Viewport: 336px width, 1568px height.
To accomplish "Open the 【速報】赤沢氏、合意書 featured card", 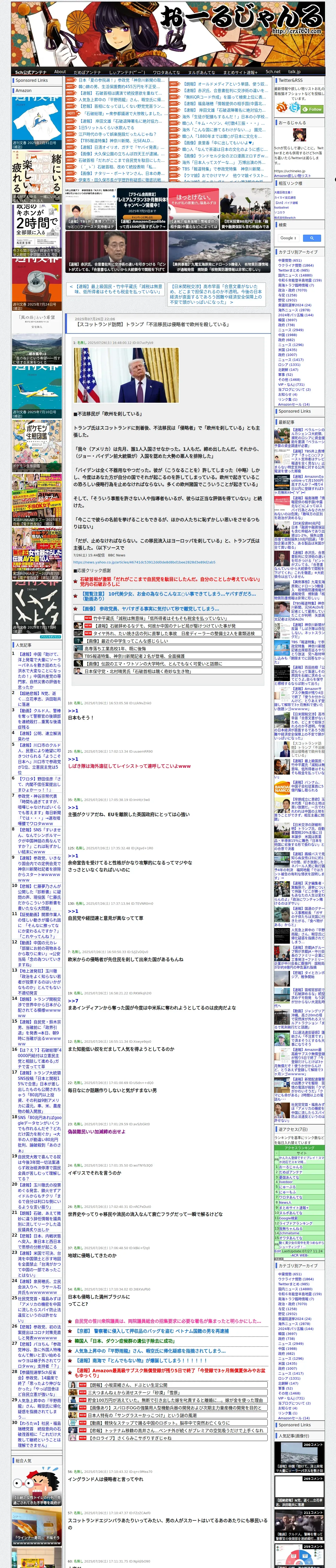I will [x=116, y=252].
